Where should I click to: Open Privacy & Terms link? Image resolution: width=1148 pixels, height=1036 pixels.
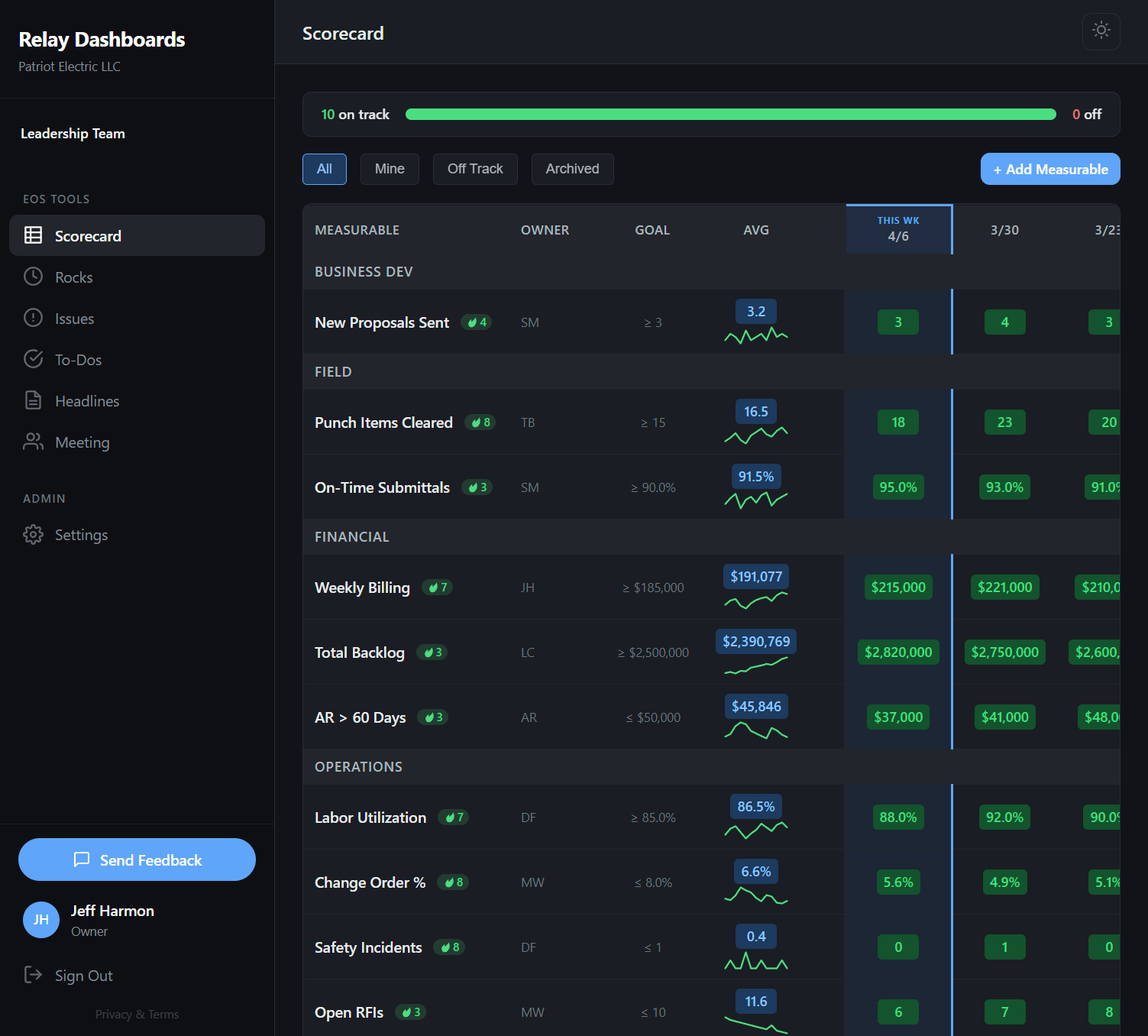137,1015
